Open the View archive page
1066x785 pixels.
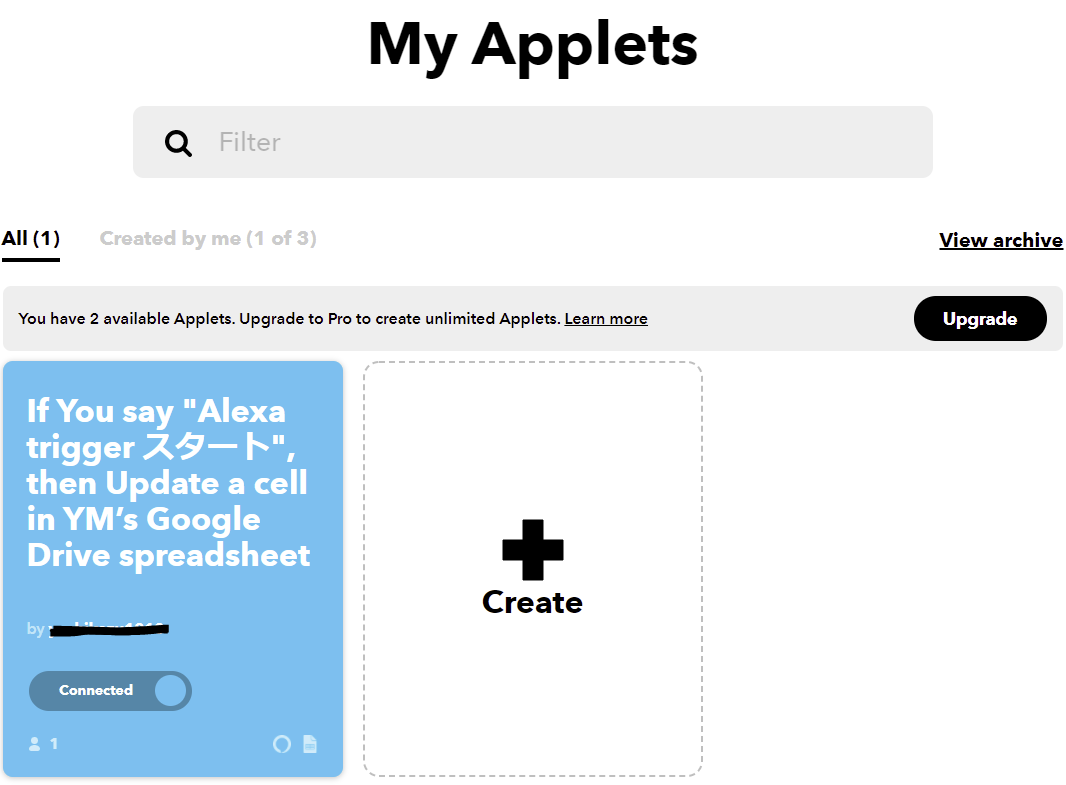[x=1000, y=240]
